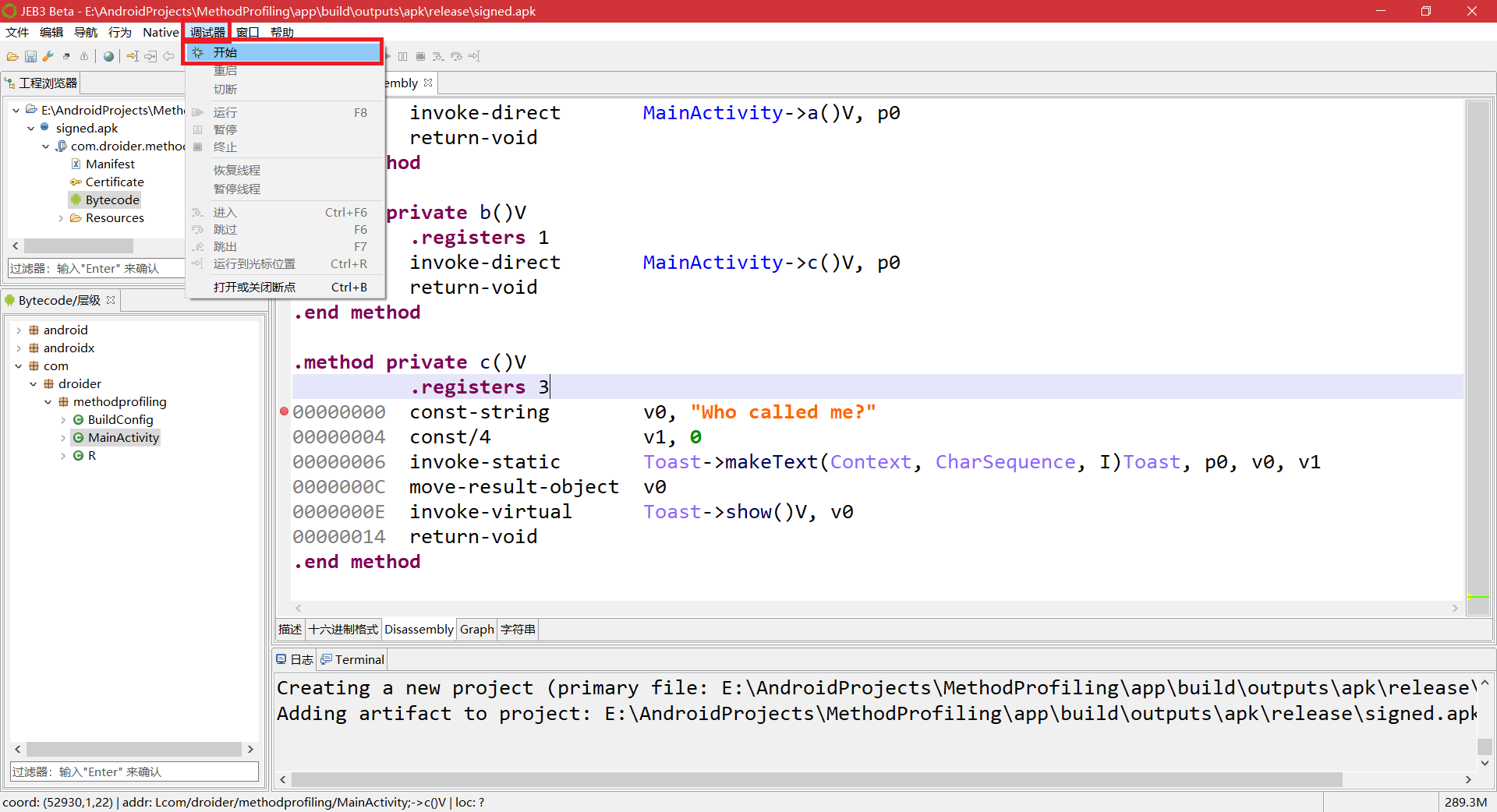Choose 开始 in the debugger menu
The width and height of the screenshot is (1497, 812).
[x=283, y=52]
